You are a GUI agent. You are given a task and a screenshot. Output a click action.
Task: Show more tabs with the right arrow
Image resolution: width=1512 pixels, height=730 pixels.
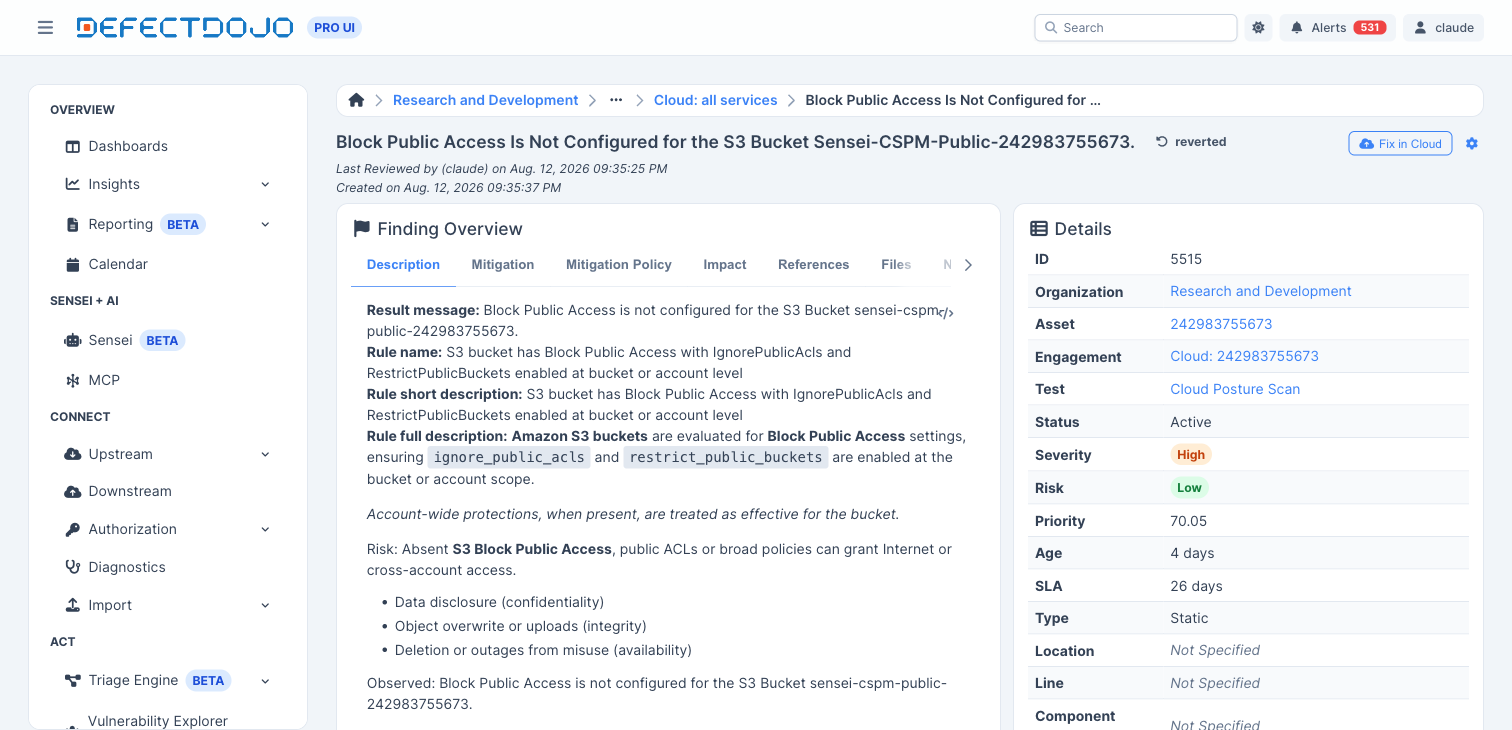(x=968, y=265)
